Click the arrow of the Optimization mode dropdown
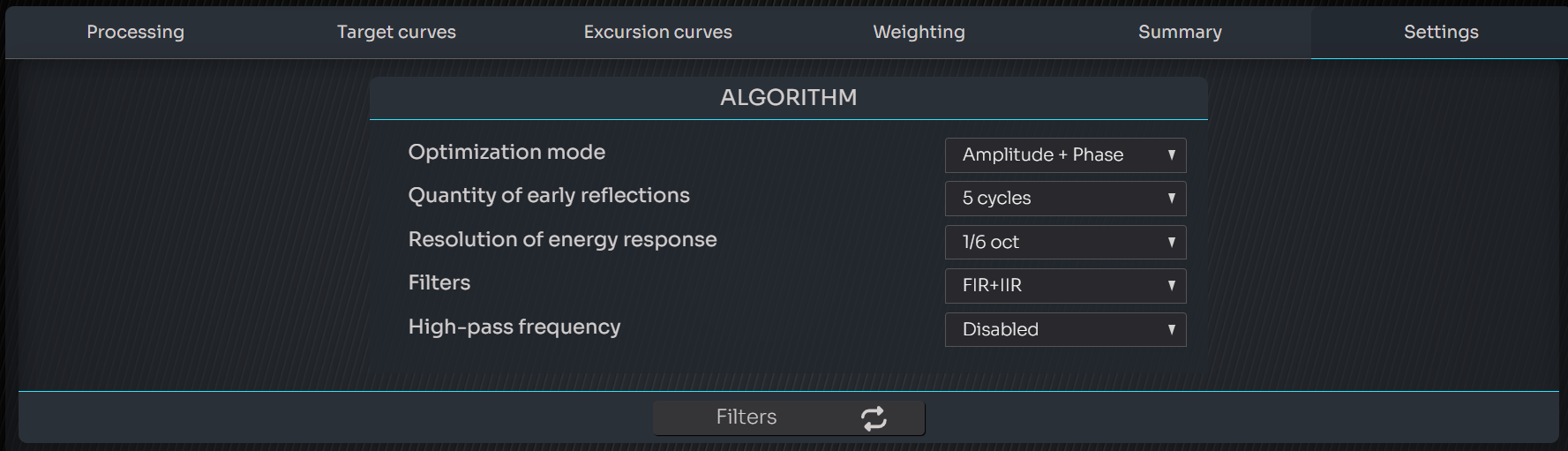Screen dimensions: 1568x451 [1171, 155]
